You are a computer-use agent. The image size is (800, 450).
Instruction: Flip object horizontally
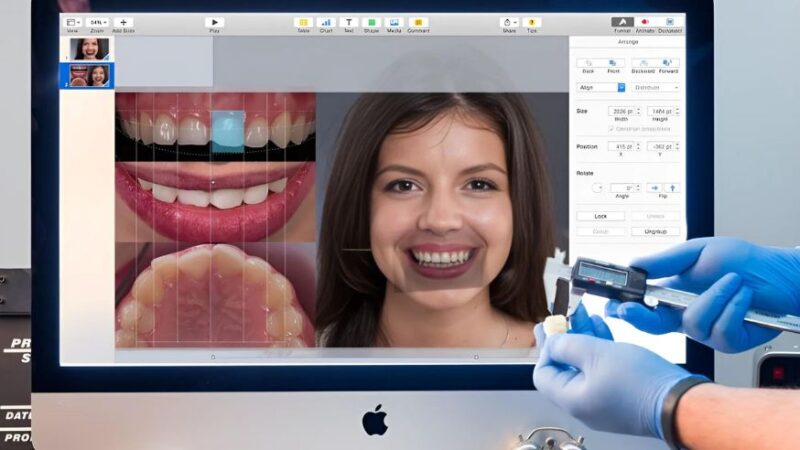click(x=655, y=188)
